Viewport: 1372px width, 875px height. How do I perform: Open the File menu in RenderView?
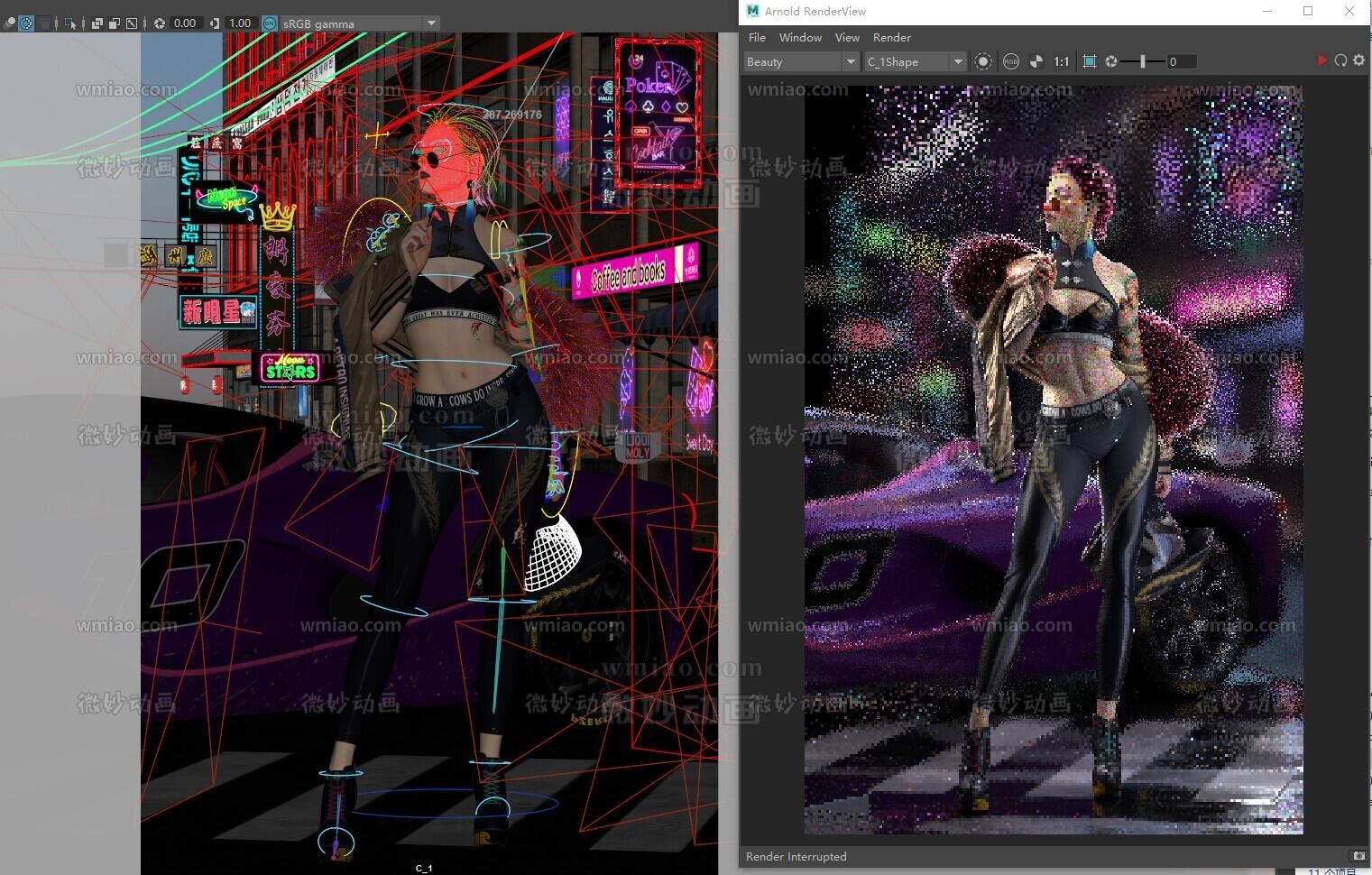757,37
